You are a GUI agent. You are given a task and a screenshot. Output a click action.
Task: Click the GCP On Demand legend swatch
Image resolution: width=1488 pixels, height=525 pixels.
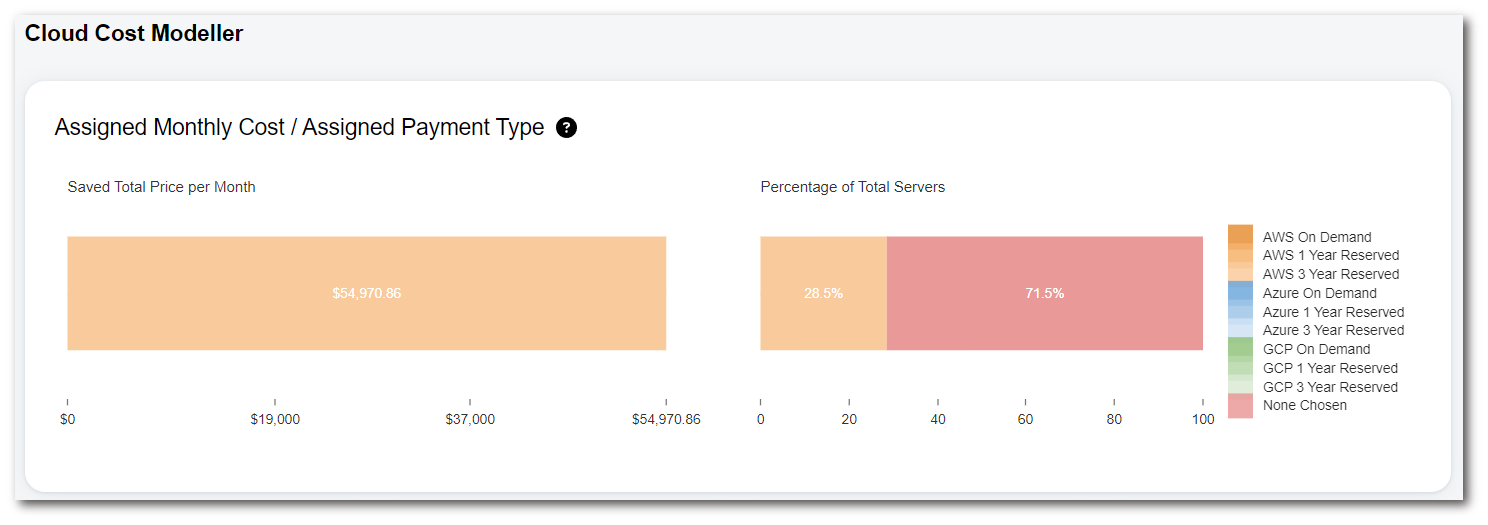point(1240,348)
